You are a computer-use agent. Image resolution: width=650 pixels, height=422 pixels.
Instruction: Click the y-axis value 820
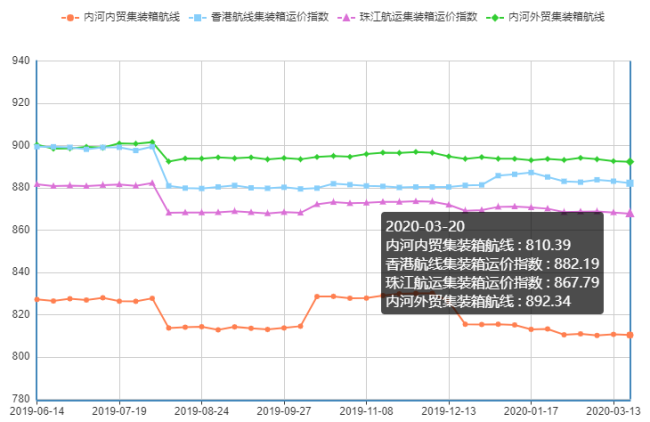coord(21,314)
